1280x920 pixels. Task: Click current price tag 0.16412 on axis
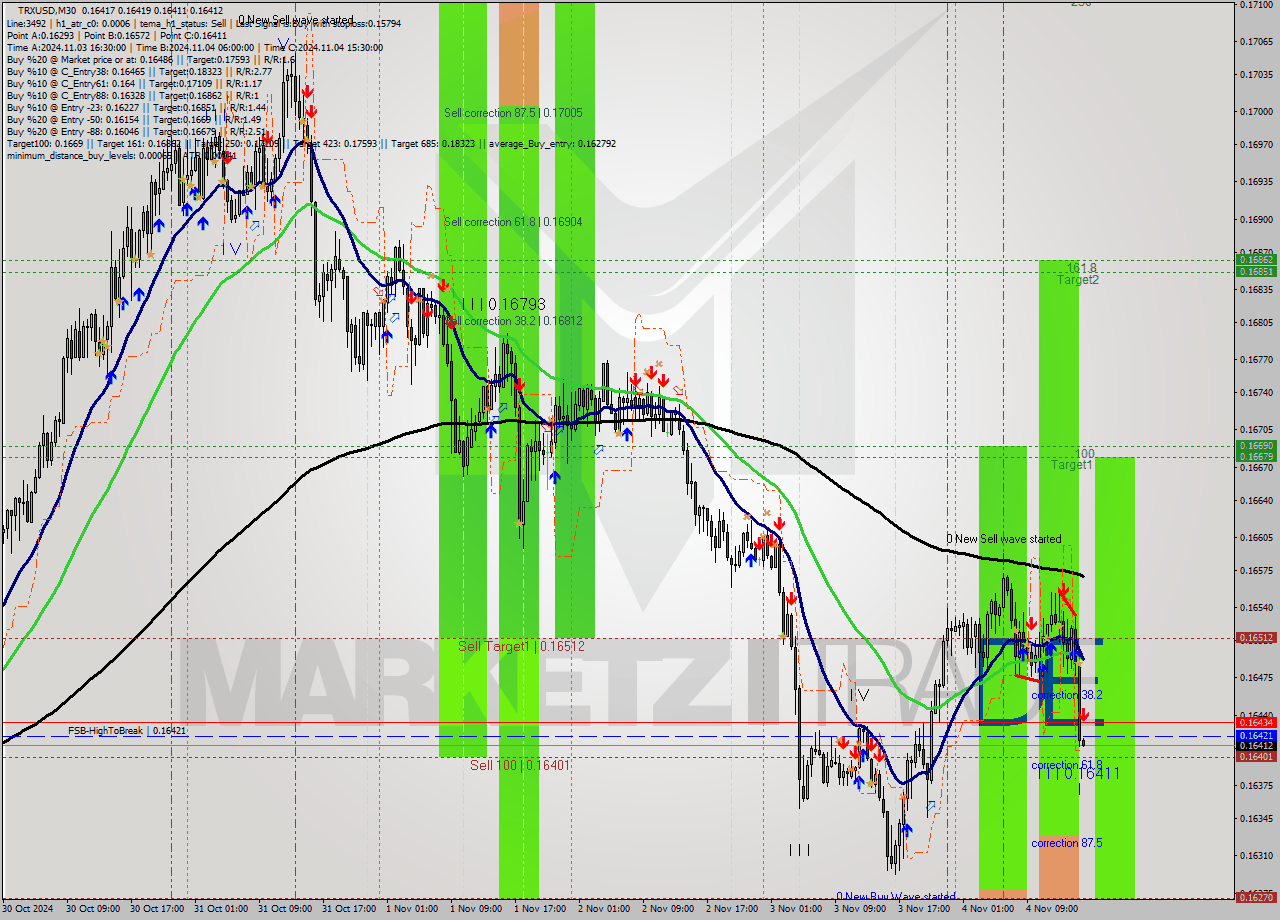click(1256, 746)
